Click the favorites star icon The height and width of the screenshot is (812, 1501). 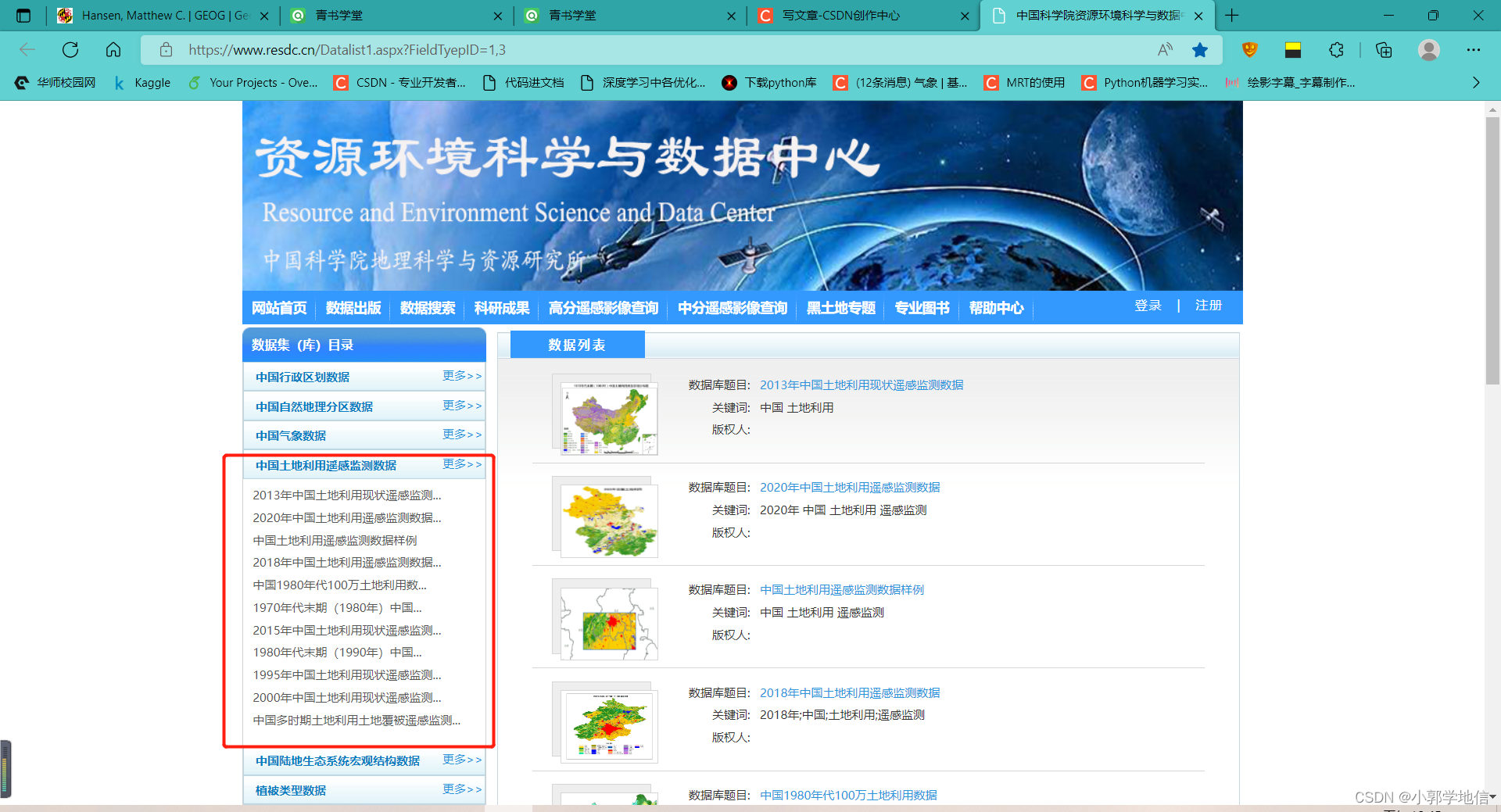click(x=1200, y=50)
